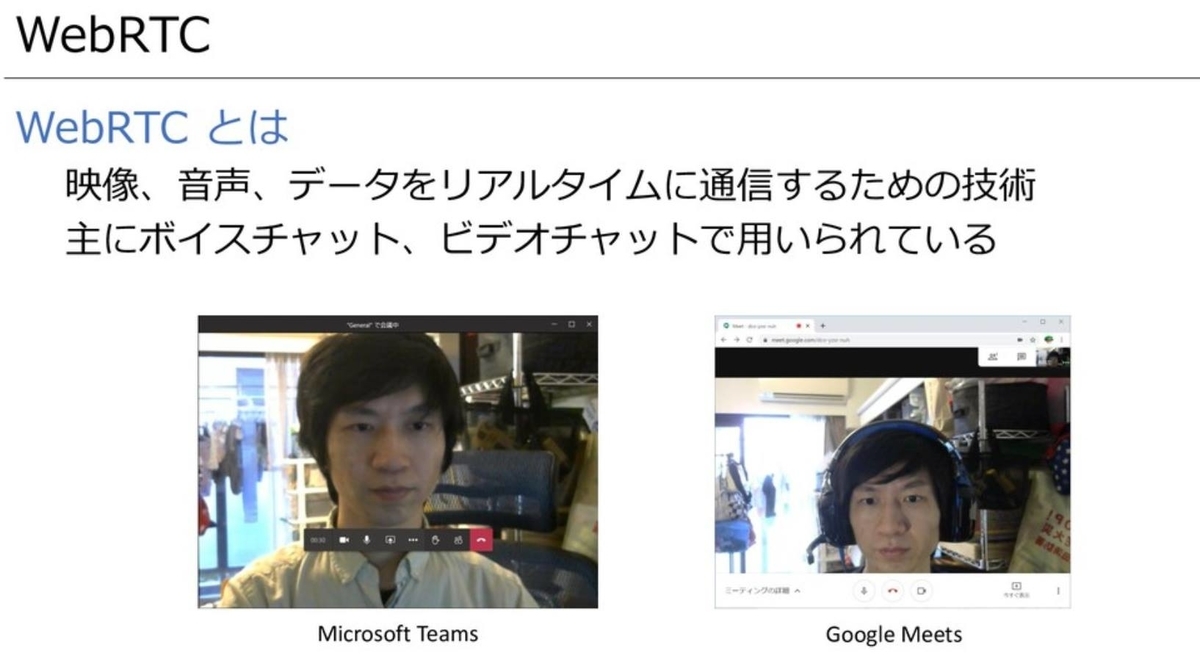Click the present now button in Meet
Image resolution: width=1200 pixels, height=664 pixels.
click(x=1017, y=590)
